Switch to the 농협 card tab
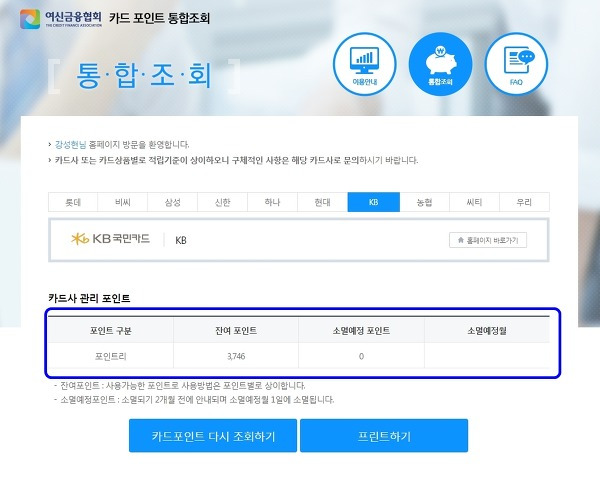 pyautogui.click(x=424, y=202)
